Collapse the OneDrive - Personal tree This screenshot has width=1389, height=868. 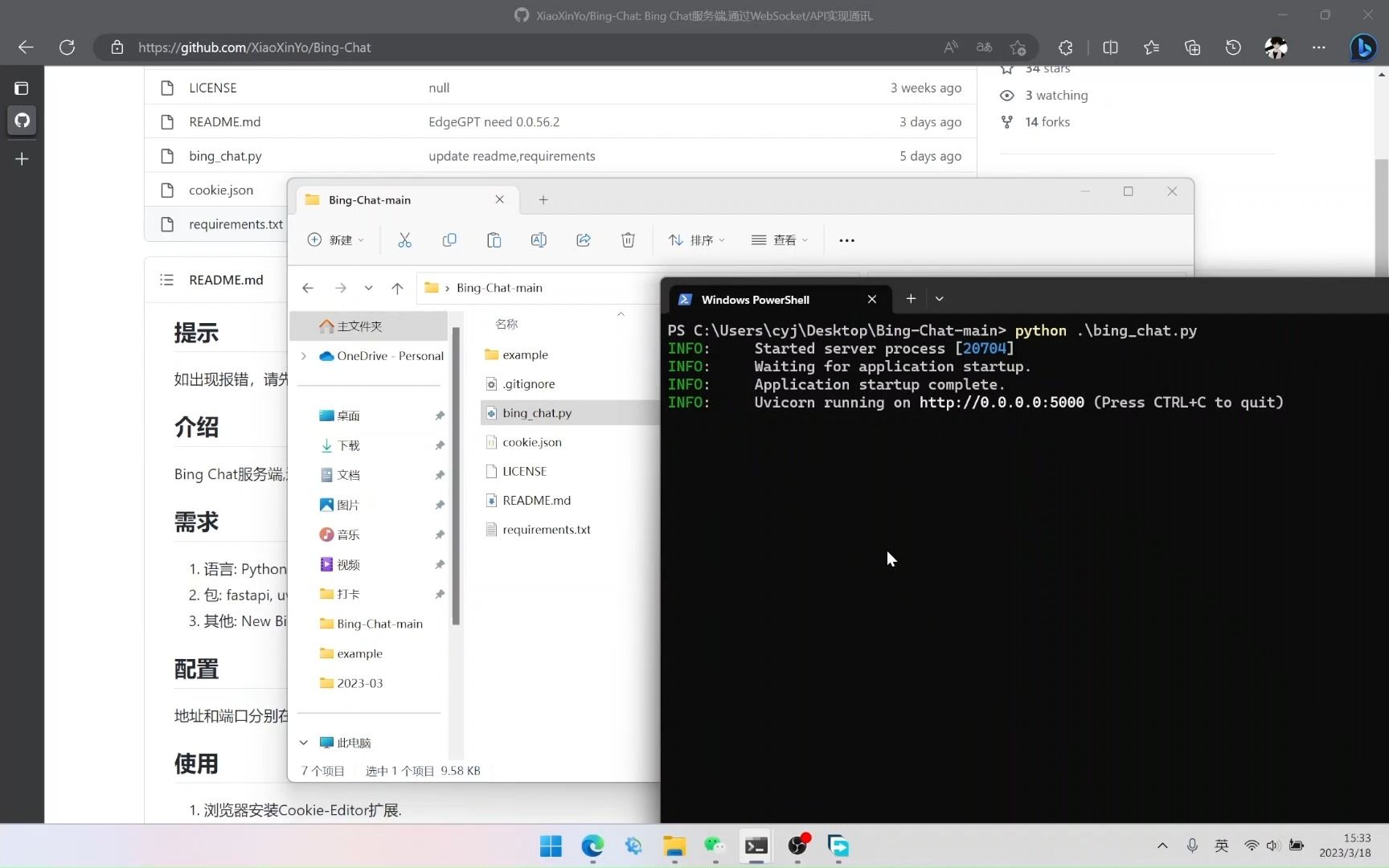(303, 356)
